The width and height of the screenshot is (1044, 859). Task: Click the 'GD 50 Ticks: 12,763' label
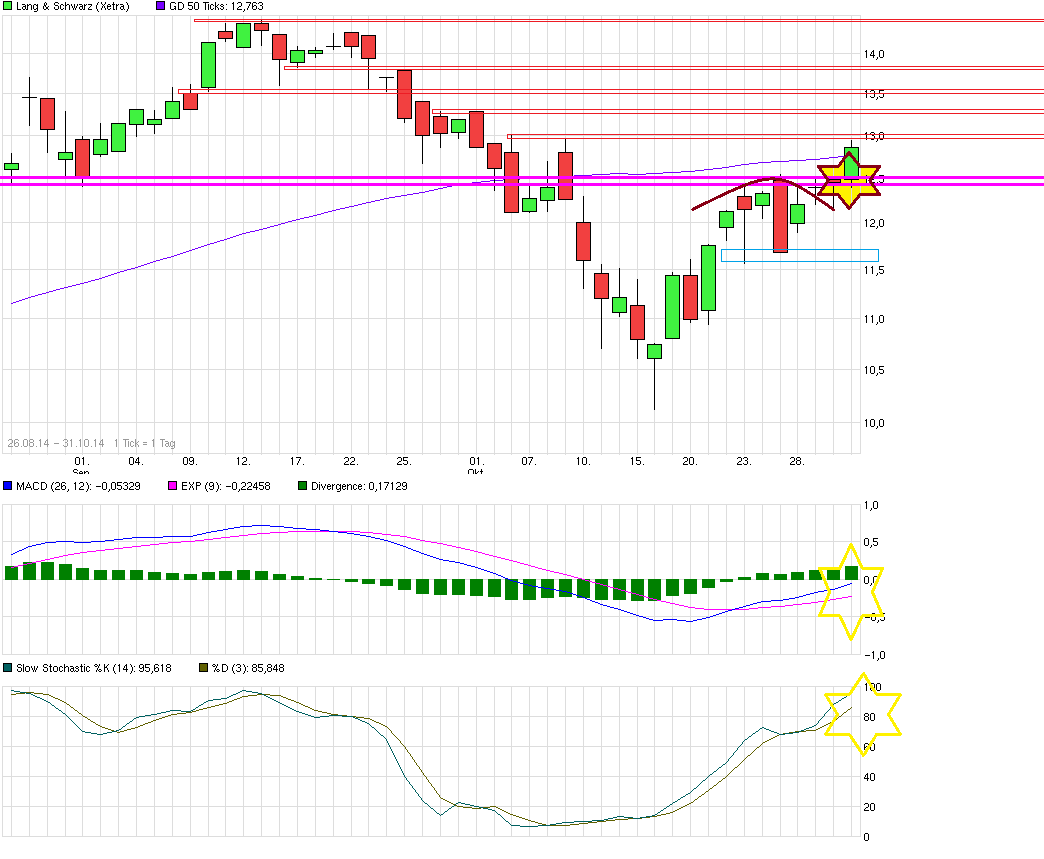pyautogui.click(x=216, y=6)
